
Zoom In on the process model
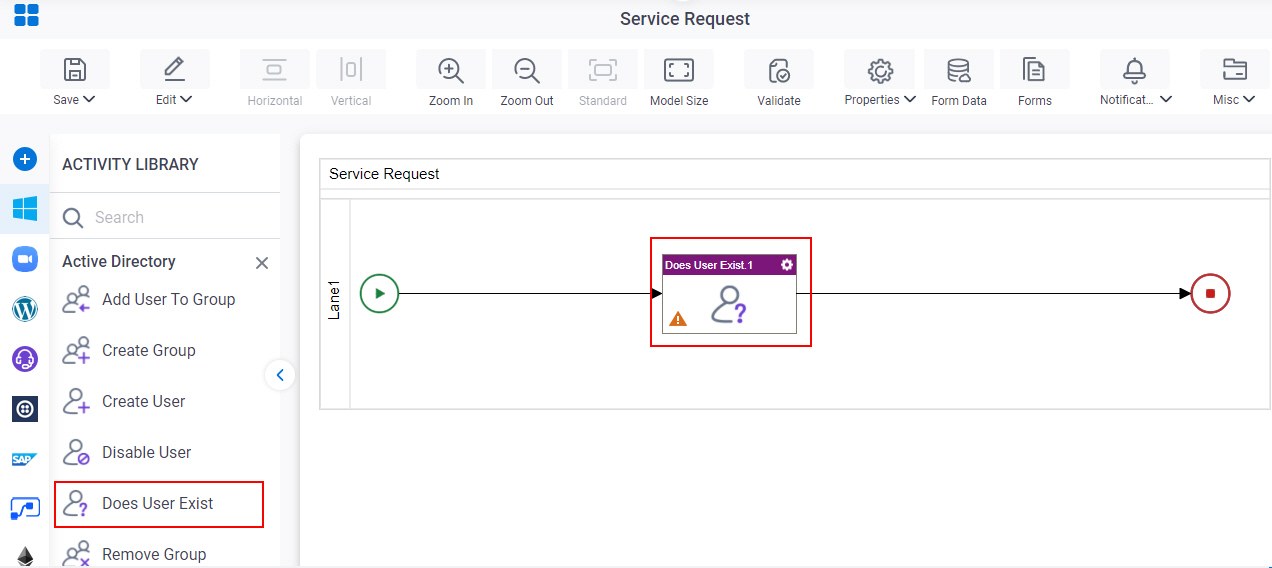451,70
